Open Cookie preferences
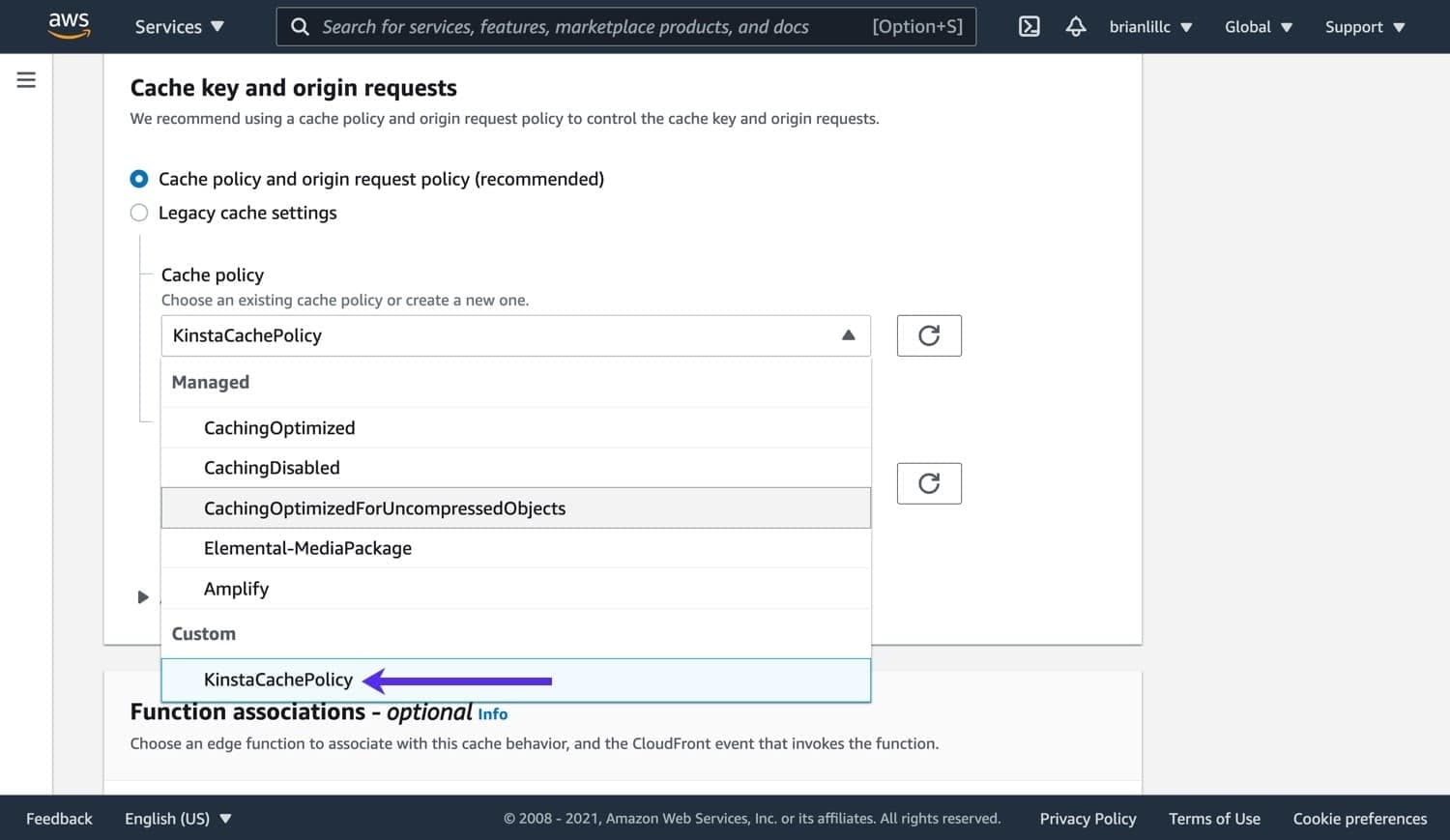1450x840 pixels. 1360,819
